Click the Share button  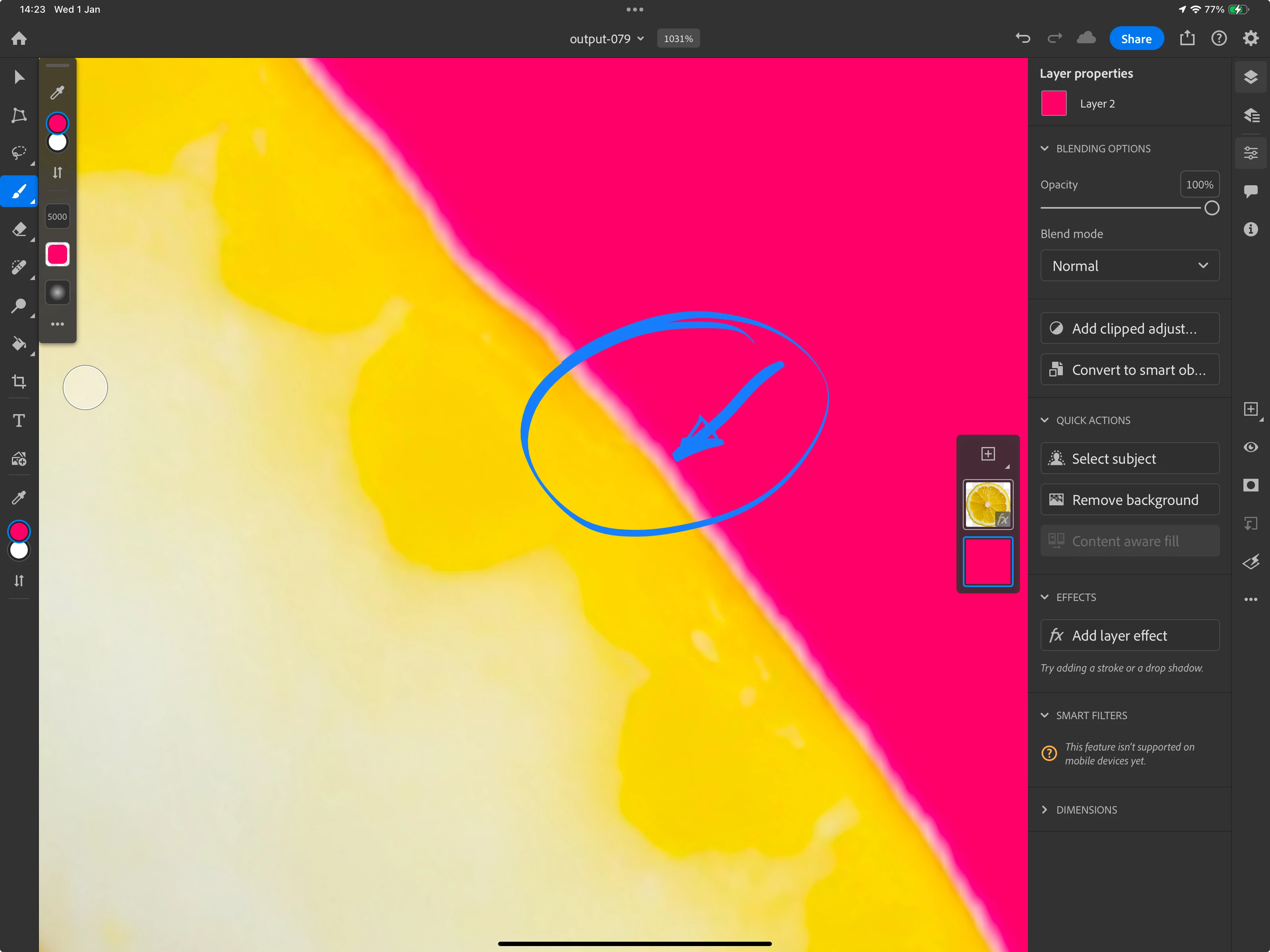[x=1135, y=38]
